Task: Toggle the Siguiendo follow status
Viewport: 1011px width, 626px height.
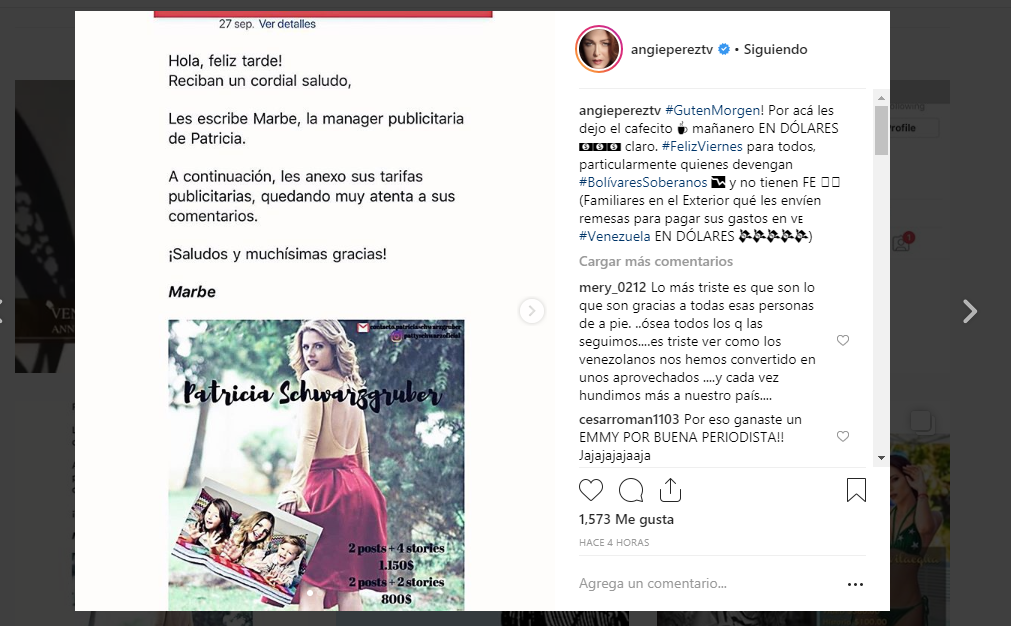Action: click(x=775, y=50)
